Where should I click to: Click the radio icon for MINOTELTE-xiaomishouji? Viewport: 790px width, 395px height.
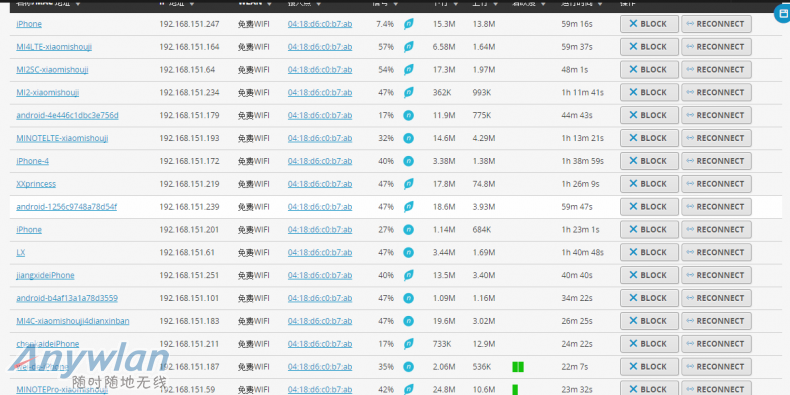(409, 138)
